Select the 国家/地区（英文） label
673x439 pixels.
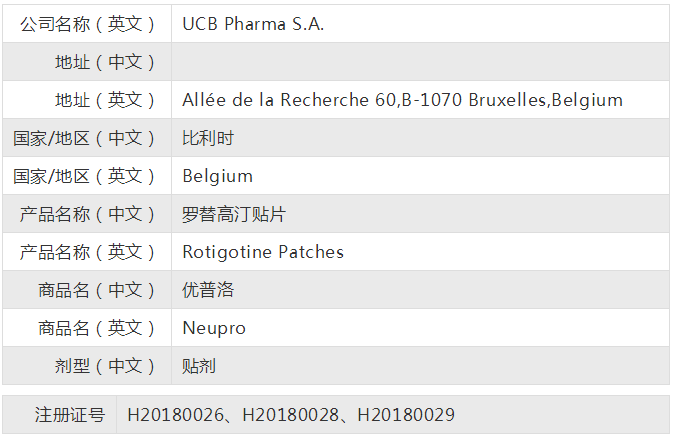tap(85, 176)
